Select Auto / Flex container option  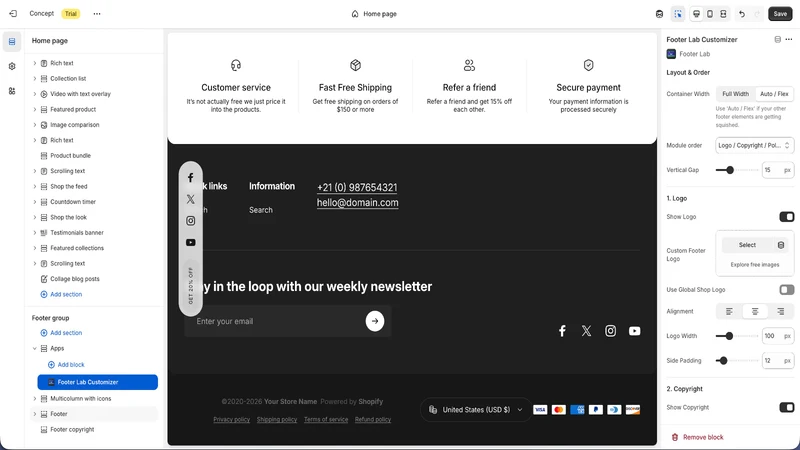(774, 94)
